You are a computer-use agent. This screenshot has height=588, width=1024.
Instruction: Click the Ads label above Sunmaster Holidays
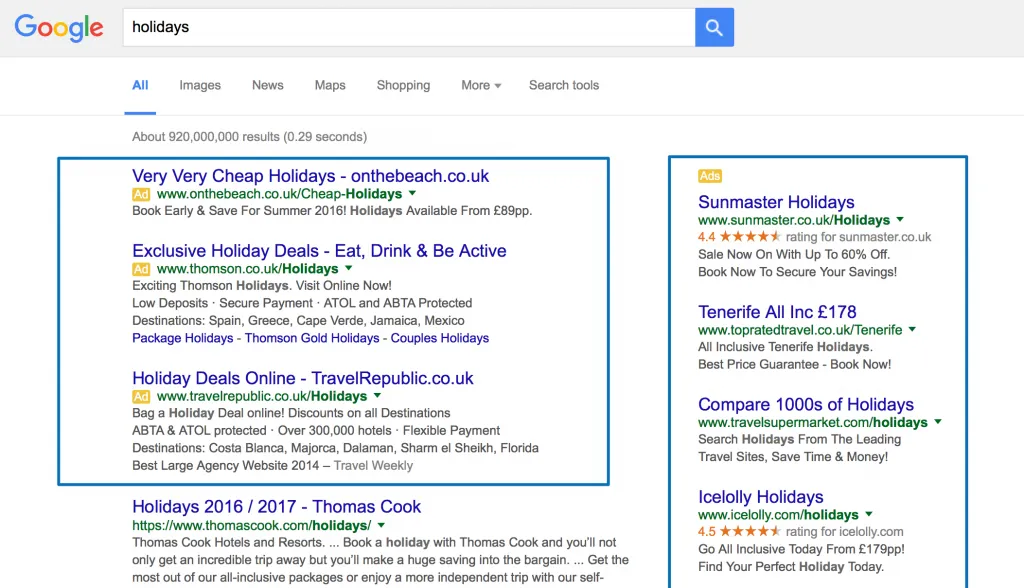pos(709,176)
